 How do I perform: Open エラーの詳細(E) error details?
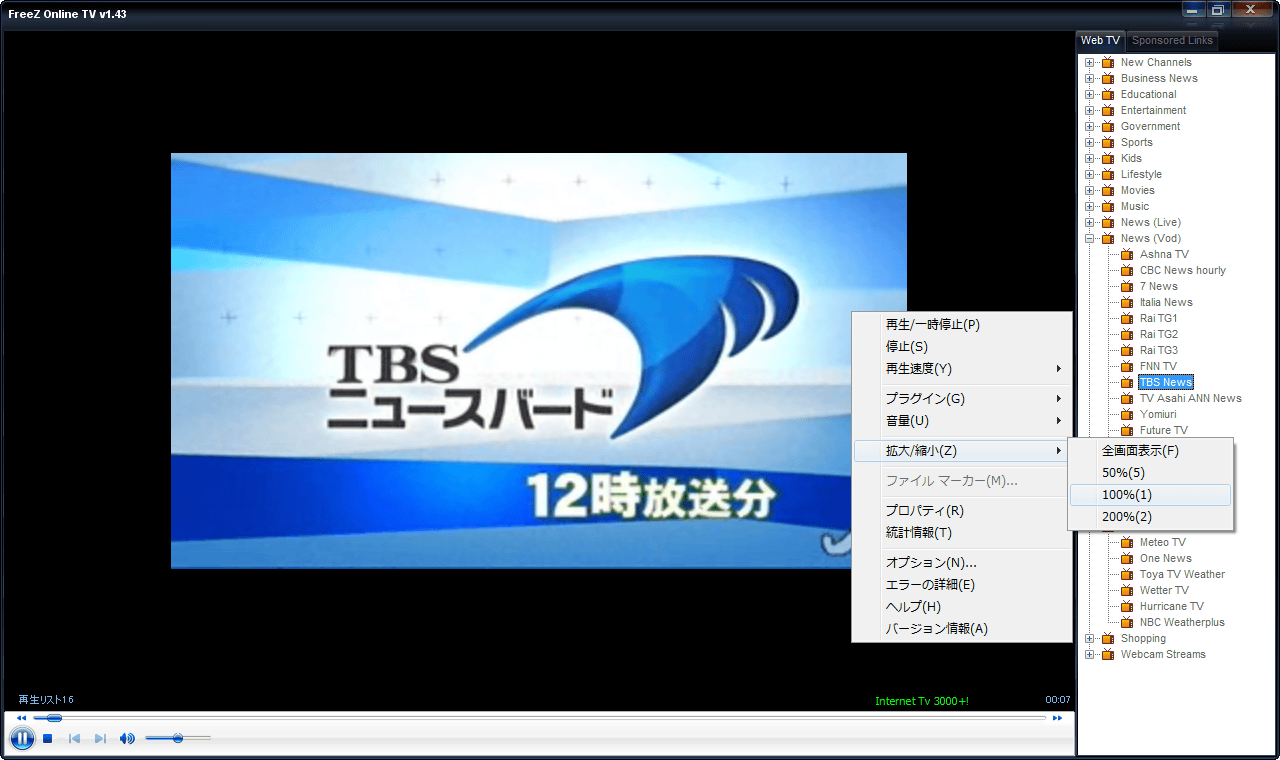961,584
